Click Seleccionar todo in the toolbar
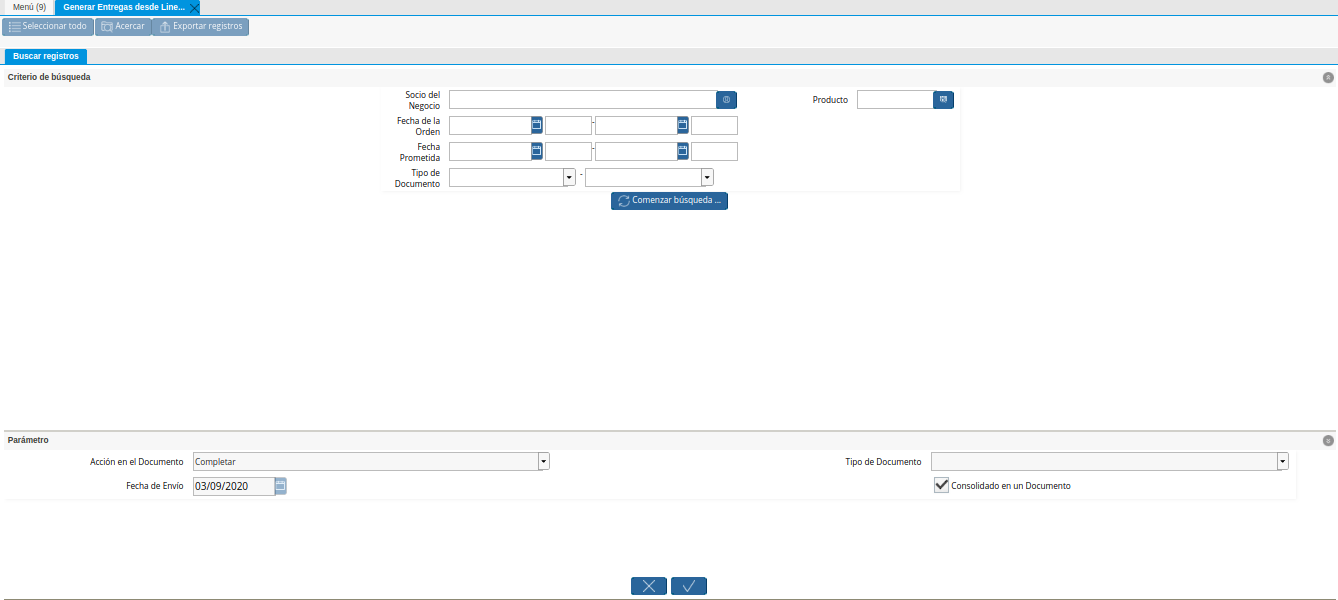This screenshot has height=600, width=1338. tap(47, 26)
